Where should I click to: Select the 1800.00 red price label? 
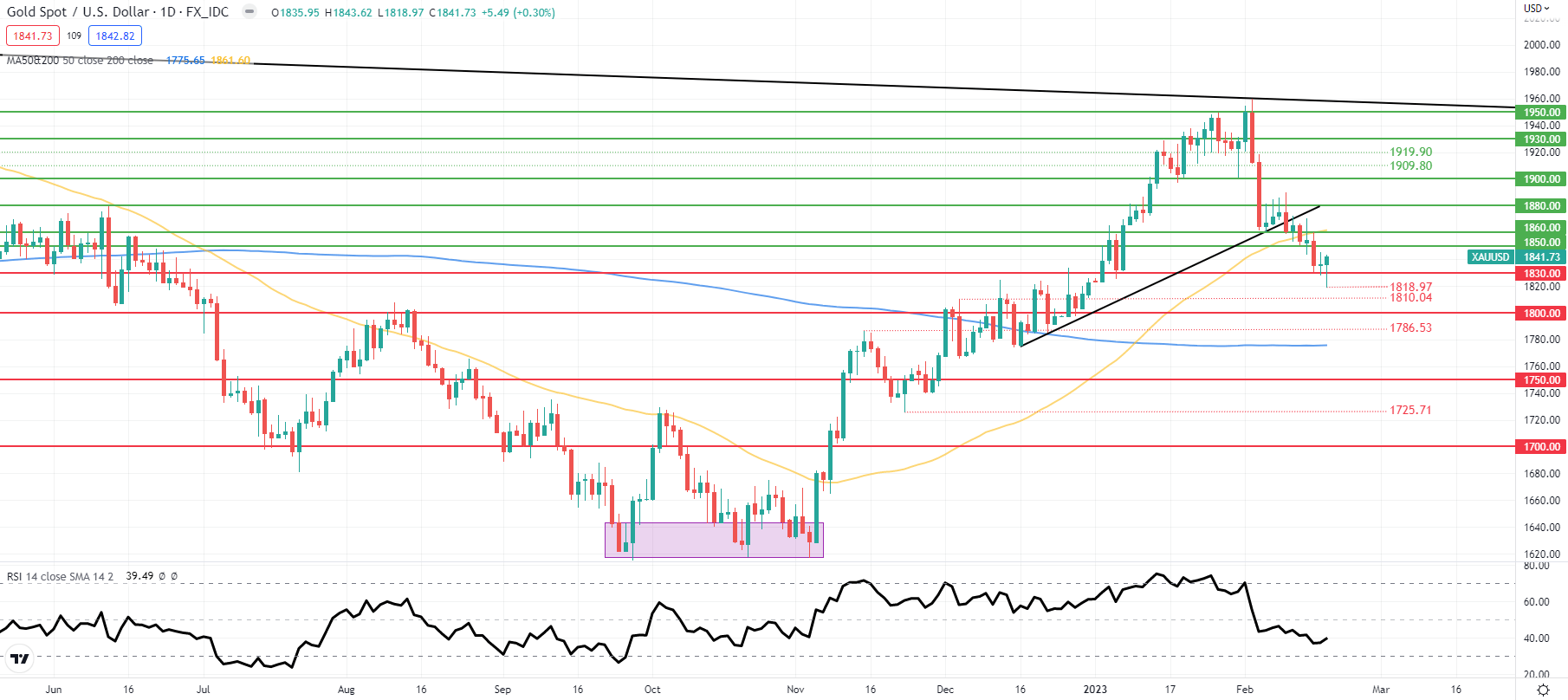[x=1542, y=313]
